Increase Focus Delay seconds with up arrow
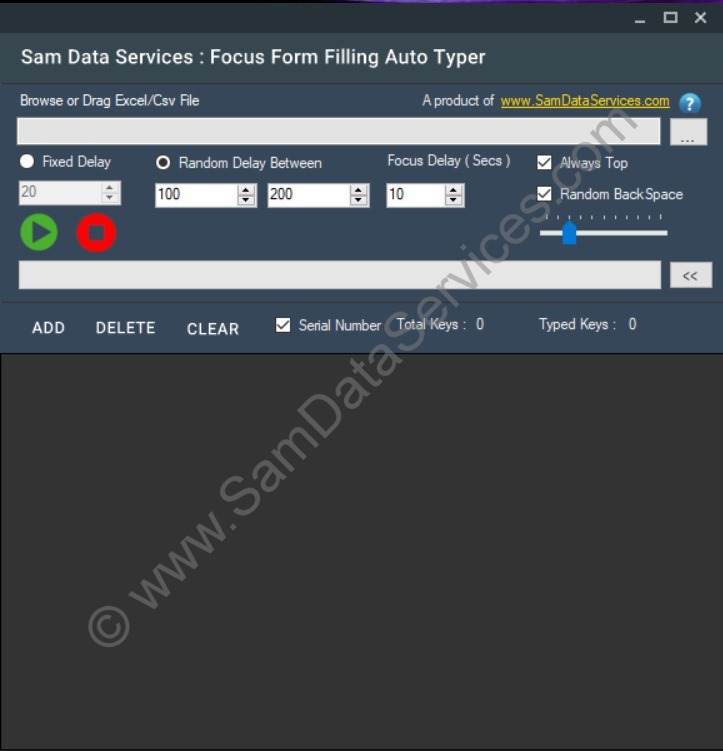This screenshot has height=751, width=723. pyautogui.click(x=453, y=190)
